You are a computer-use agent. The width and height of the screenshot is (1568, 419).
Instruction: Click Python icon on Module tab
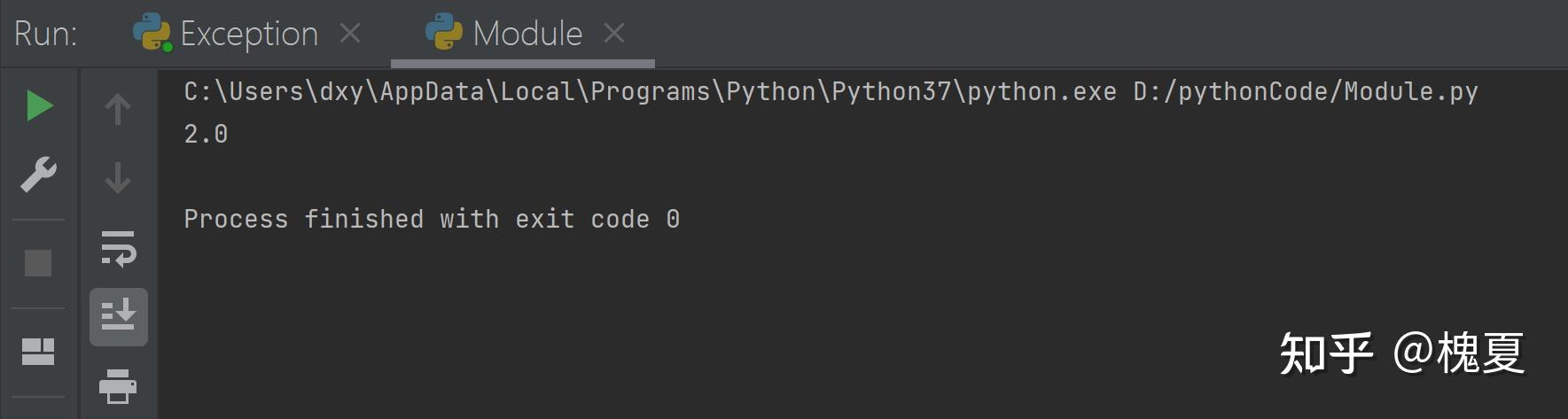pyautogui.click(x=444, y=33)
